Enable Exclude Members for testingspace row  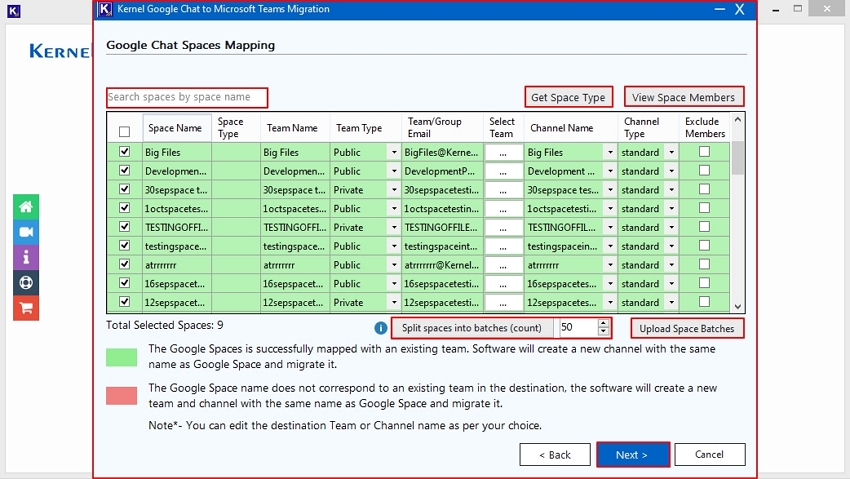pos(704,245)
